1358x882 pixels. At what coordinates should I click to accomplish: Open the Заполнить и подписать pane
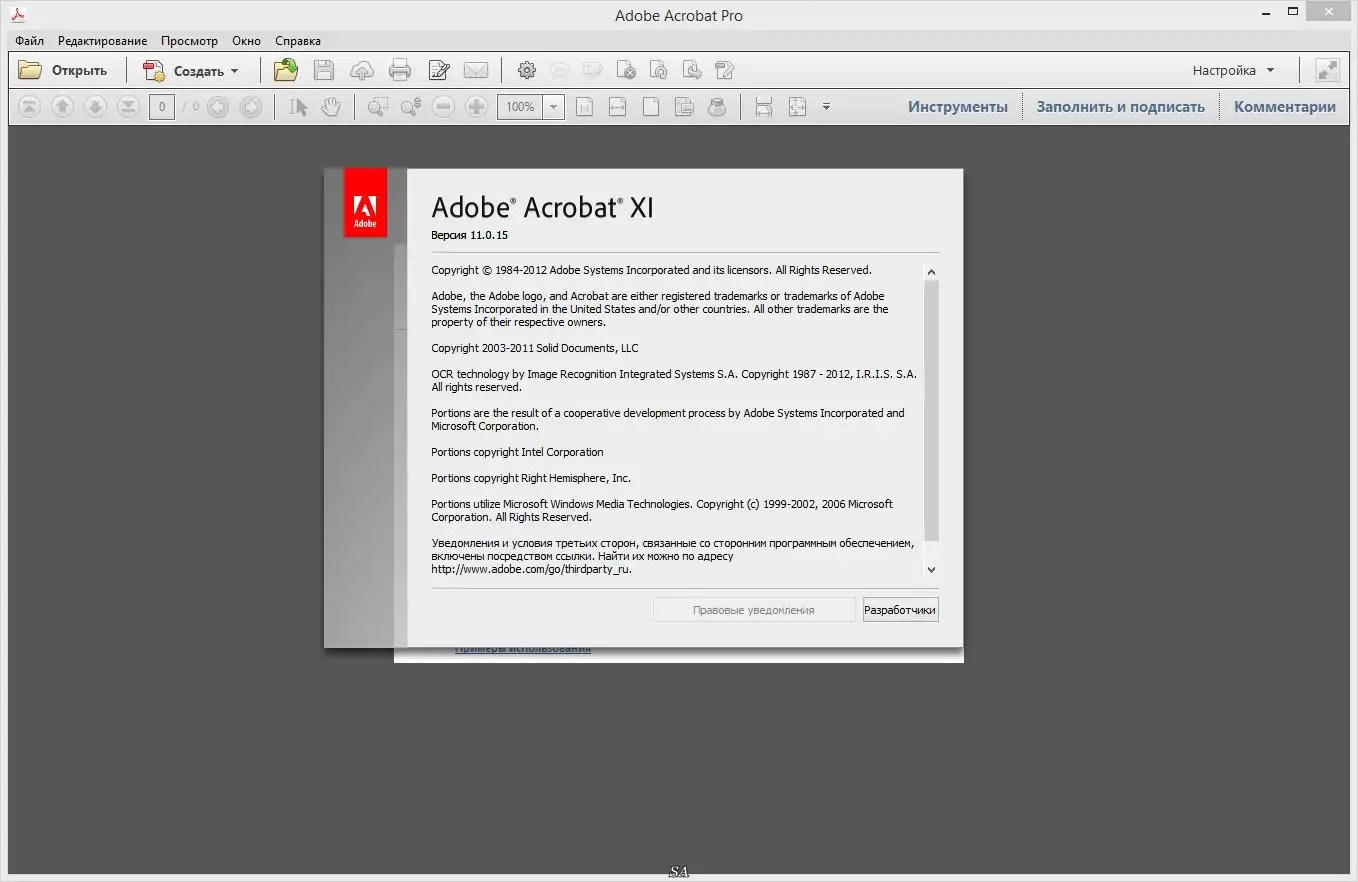click(1121, 106)
